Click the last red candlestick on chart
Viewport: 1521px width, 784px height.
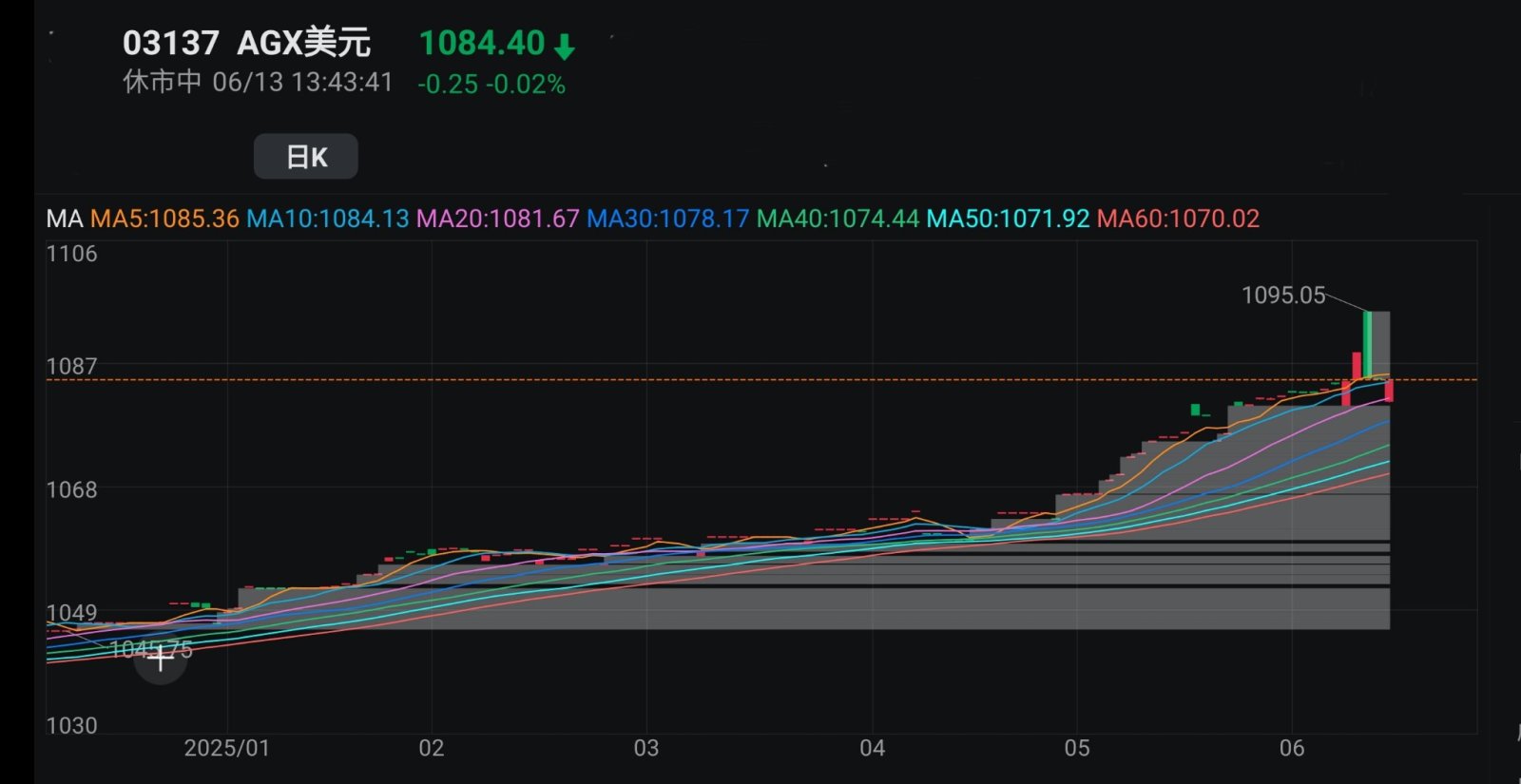[1389, 391]
